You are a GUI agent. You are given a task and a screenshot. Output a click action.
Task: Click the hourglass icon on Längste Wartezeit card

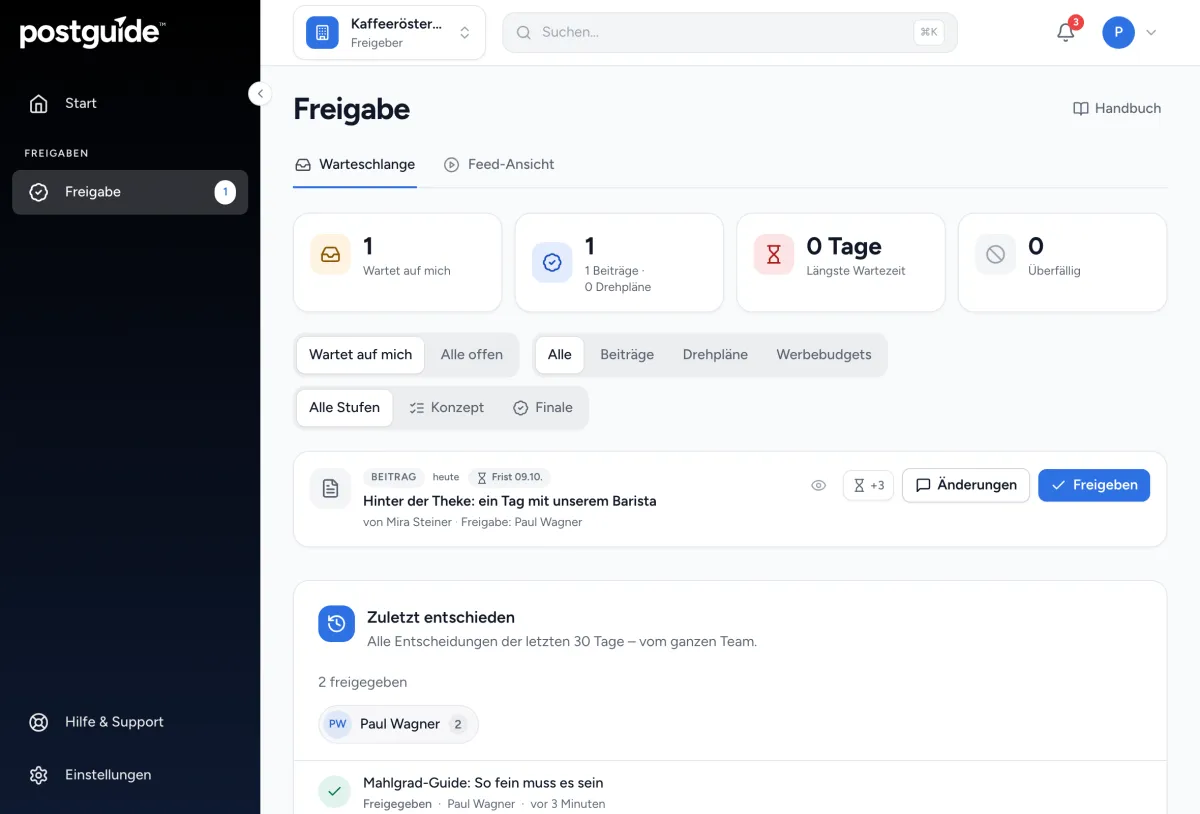click(773, 255)
